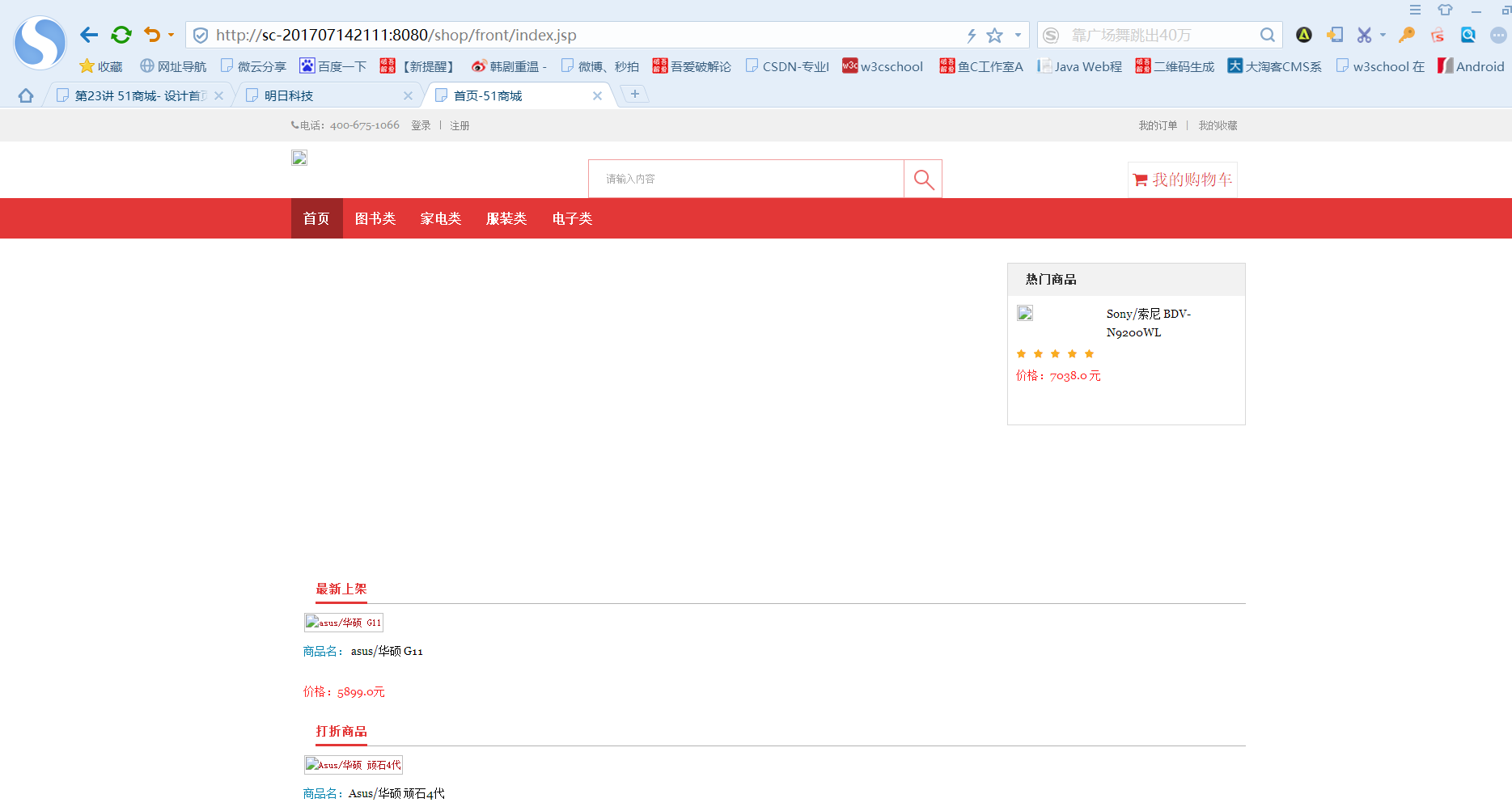Open the 百度一下 bookmark
Image resolution: width=1512 pixels, height=811 pixels.
[x=333, y=66]
